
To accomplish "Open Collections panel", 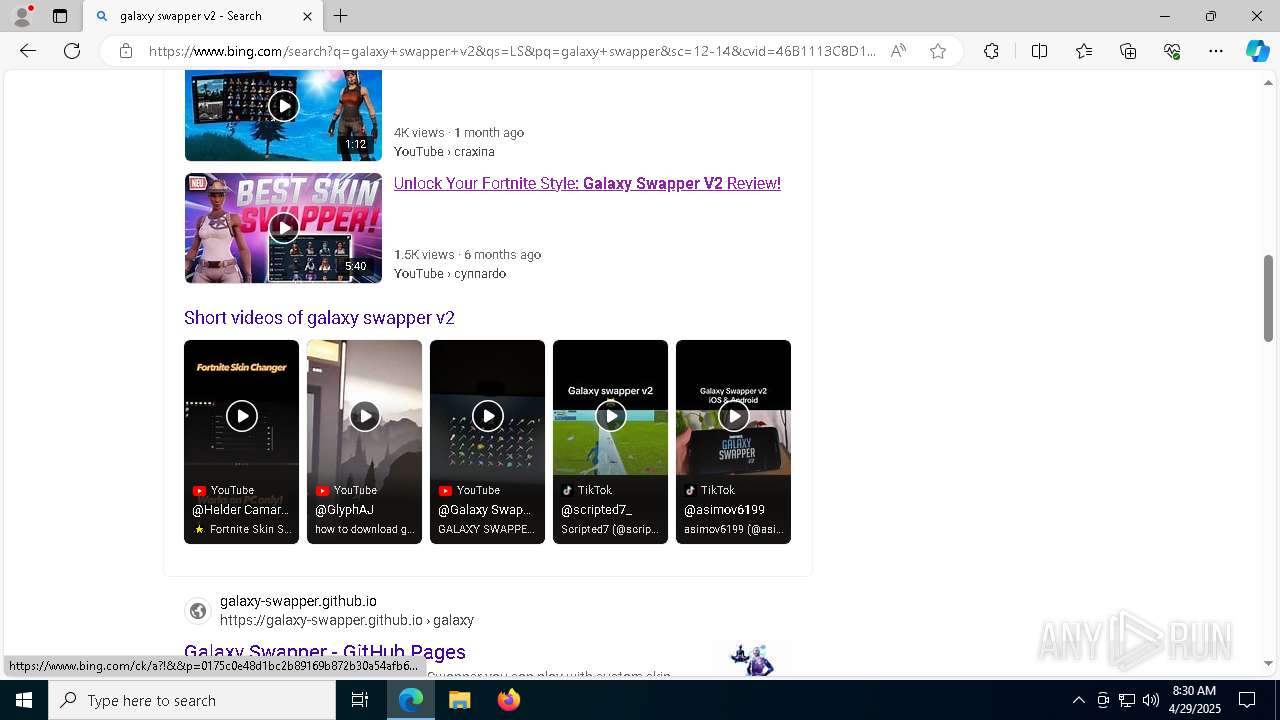I will [x=1128, y=51].
